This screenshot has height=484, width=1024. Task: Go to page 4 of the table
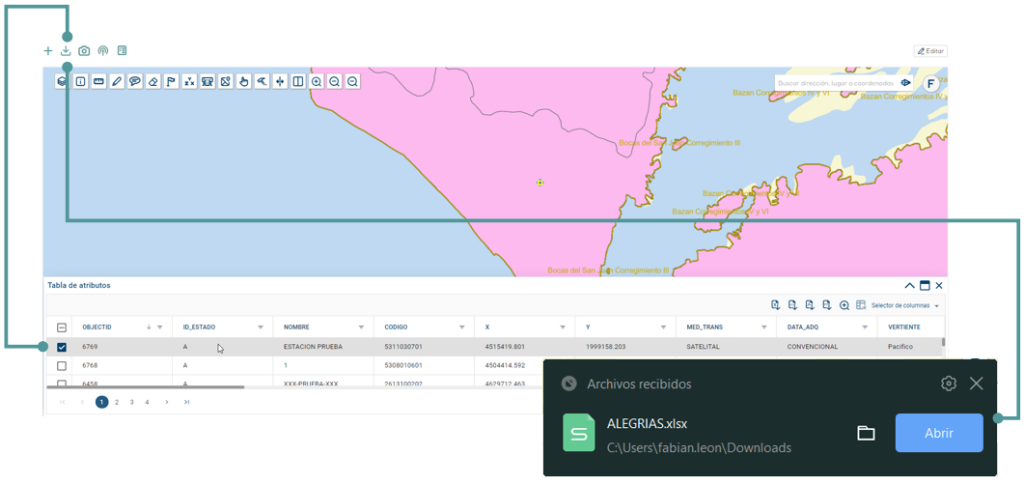pyautogui.click(x=147, y=402)
